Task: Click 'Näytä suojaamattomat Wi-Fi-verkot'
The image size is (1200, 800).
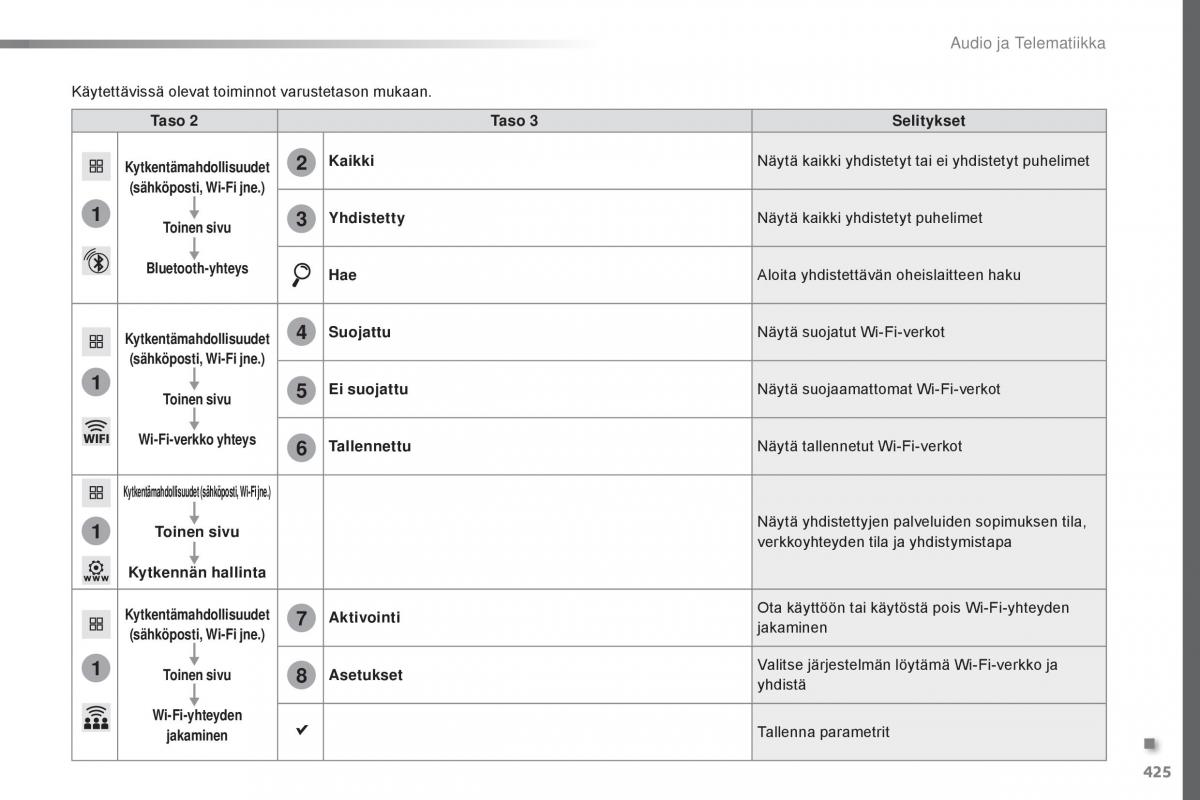Action: [879, 388]
